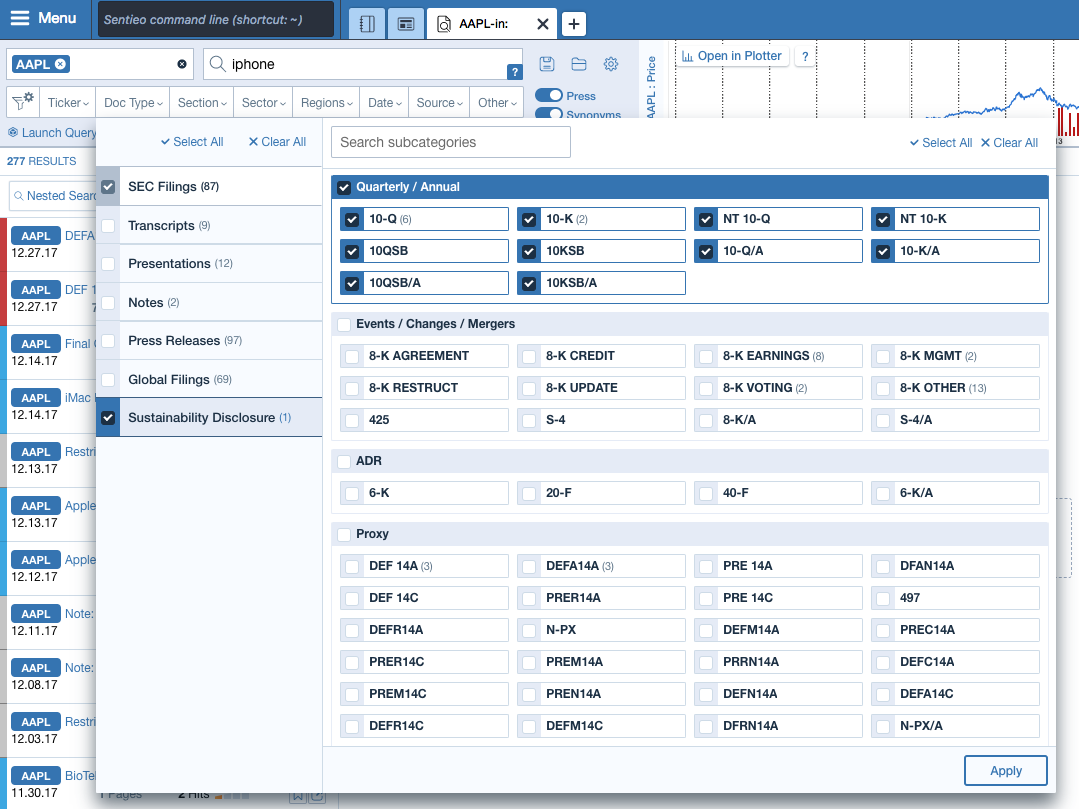1079x809 pixels.
Task: Open saved searches folder icon
Action: [579, 64]
